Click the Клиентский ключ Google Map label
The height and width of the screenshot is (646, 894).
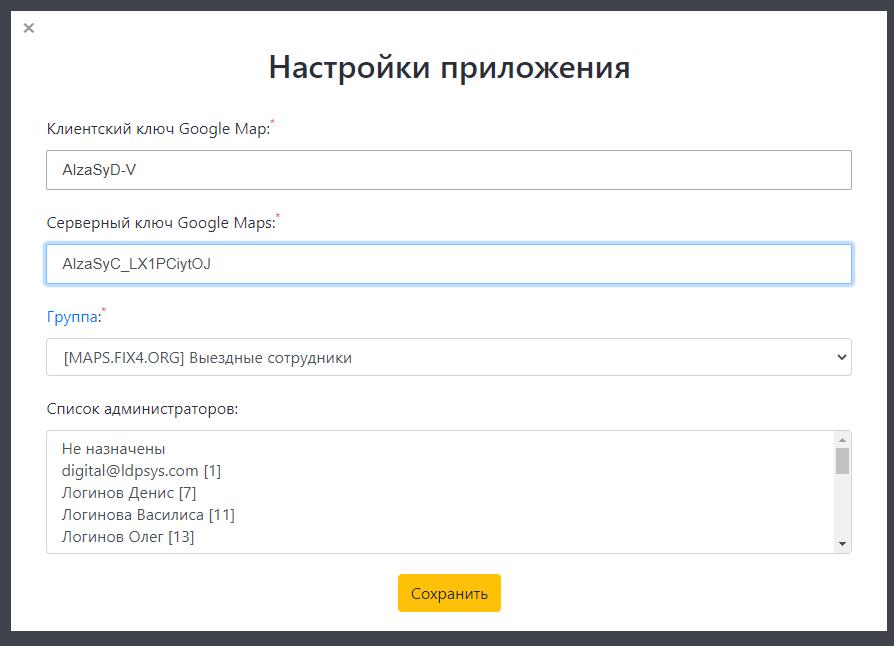click(158, 128)
